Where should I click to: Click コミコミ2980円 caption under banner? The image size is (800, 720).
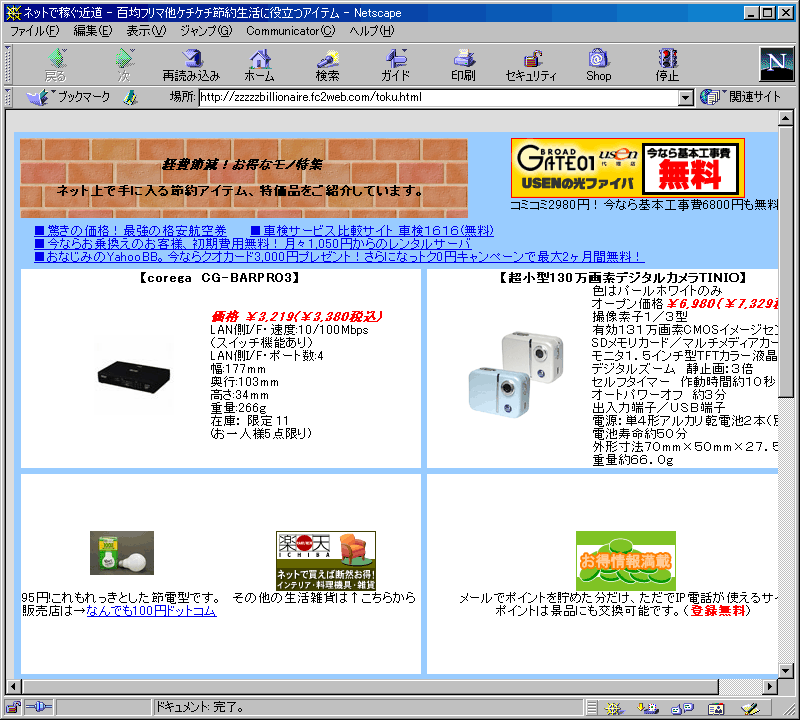[x=644, y=205]
